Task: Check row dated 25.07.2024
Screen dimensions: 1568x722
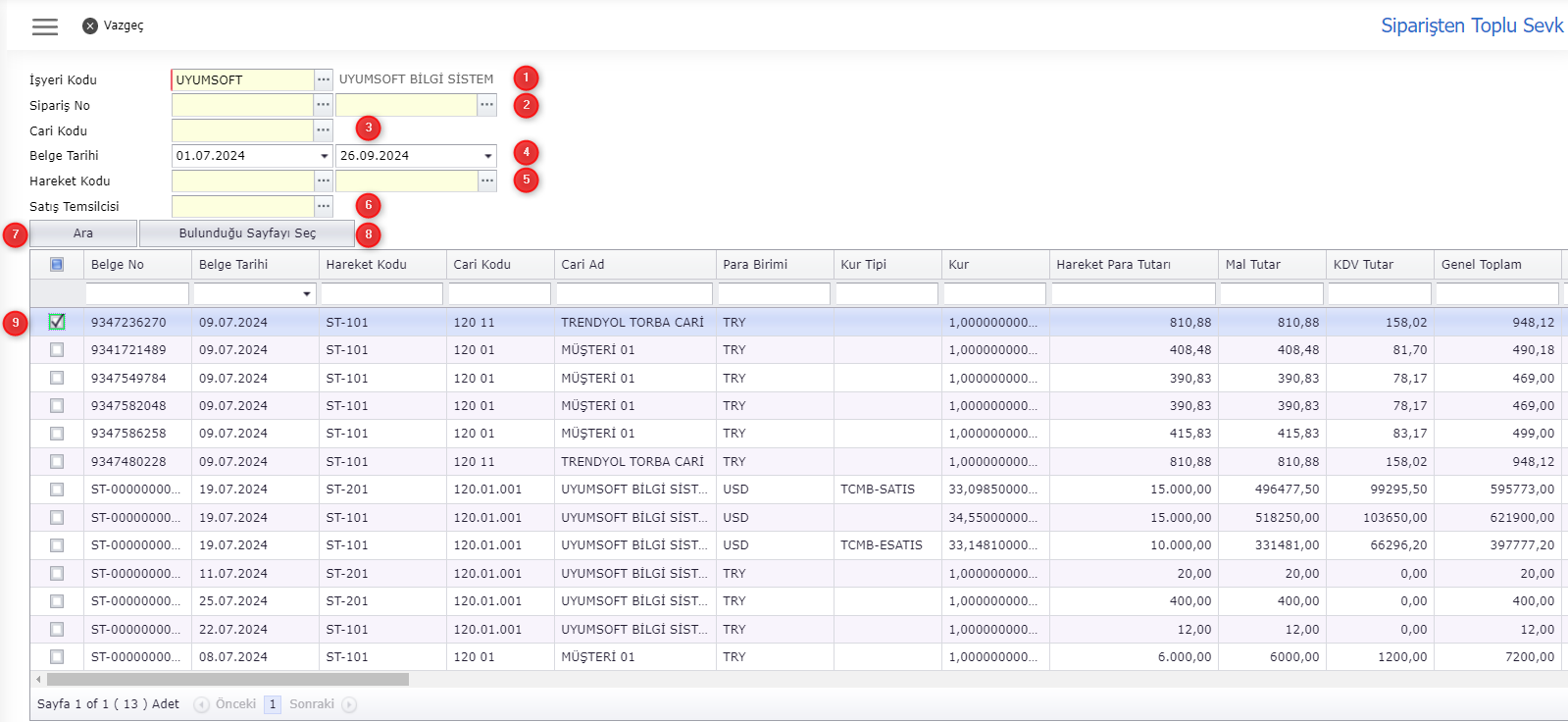Action: click(x=57, y=600)
